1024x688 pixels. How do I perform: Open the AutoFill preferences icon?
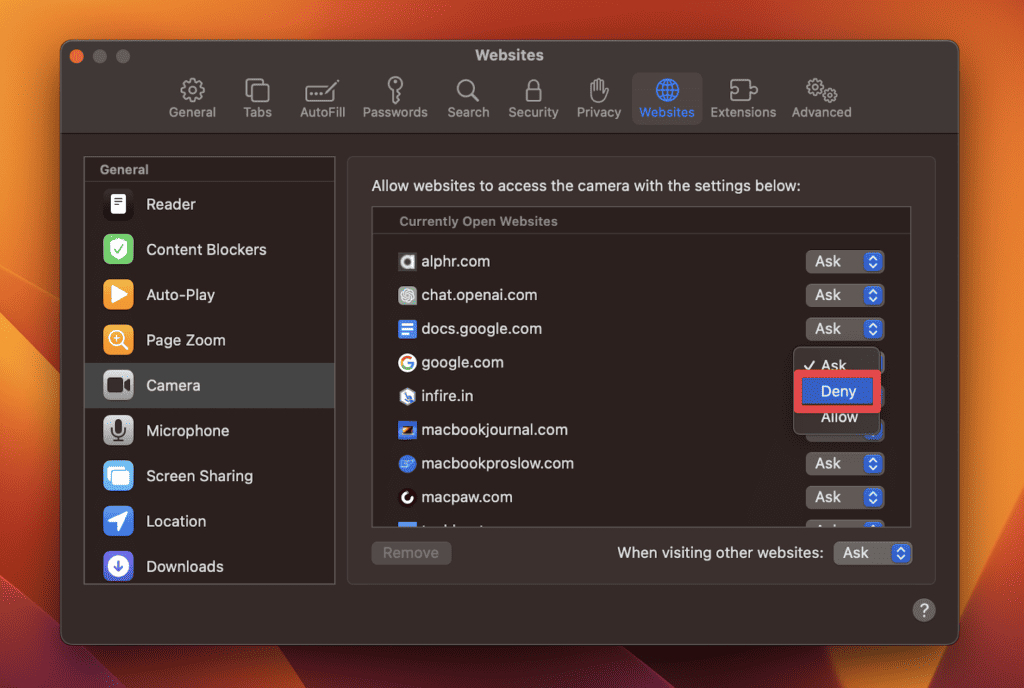point(322,91)
